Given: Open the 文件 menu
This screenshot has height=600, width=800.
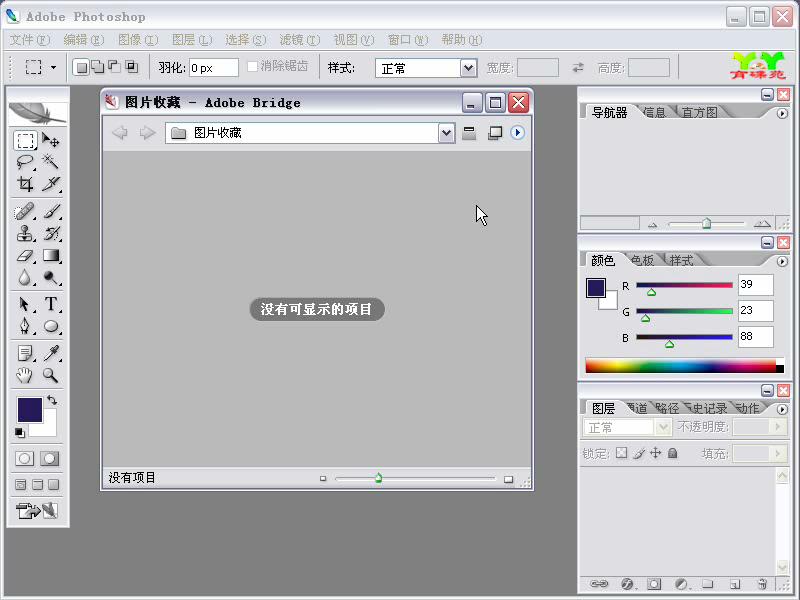Looking at the screenshot, I should (30, 40).
